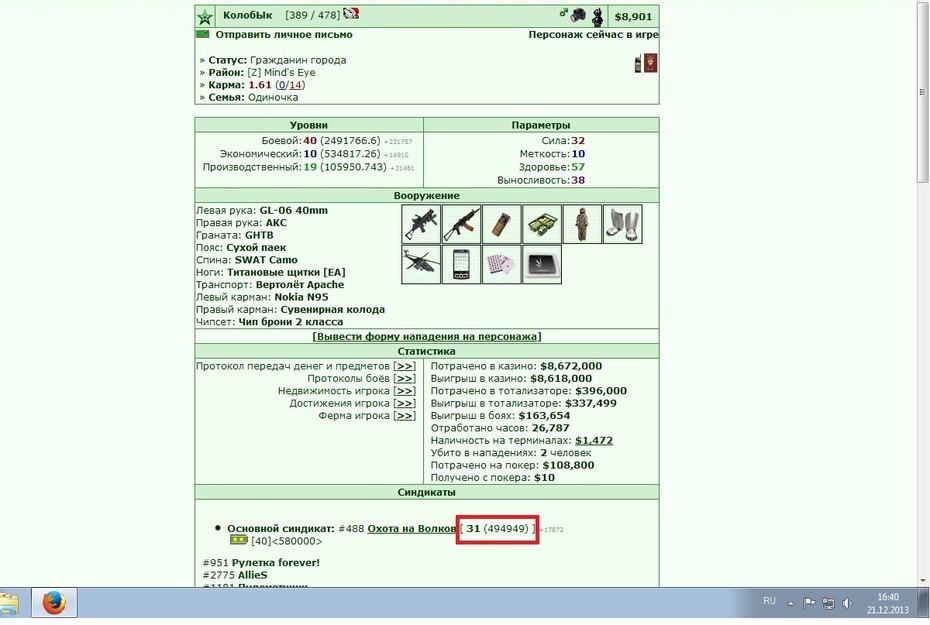Viewport: 930px width, 625px height.
Task: Open Firefox from the taskbar
Action: (x=54, y=604)
